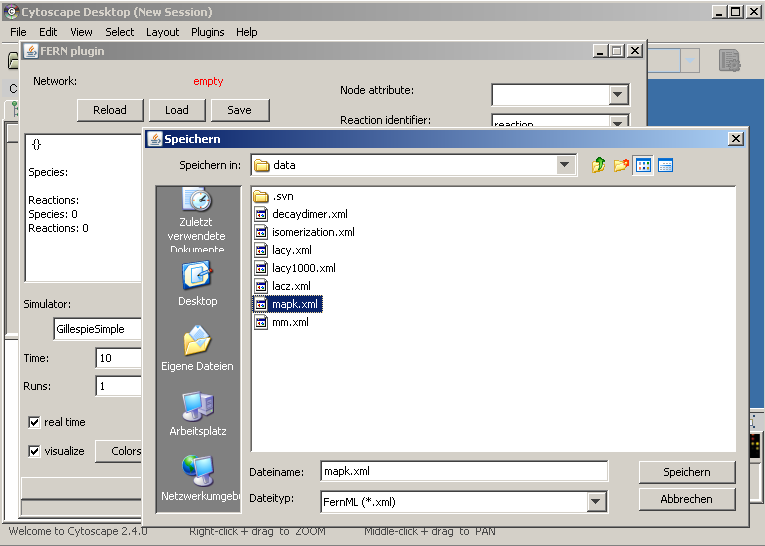Click the Speichern save button
Screen dimensions: 765x546
686,472
